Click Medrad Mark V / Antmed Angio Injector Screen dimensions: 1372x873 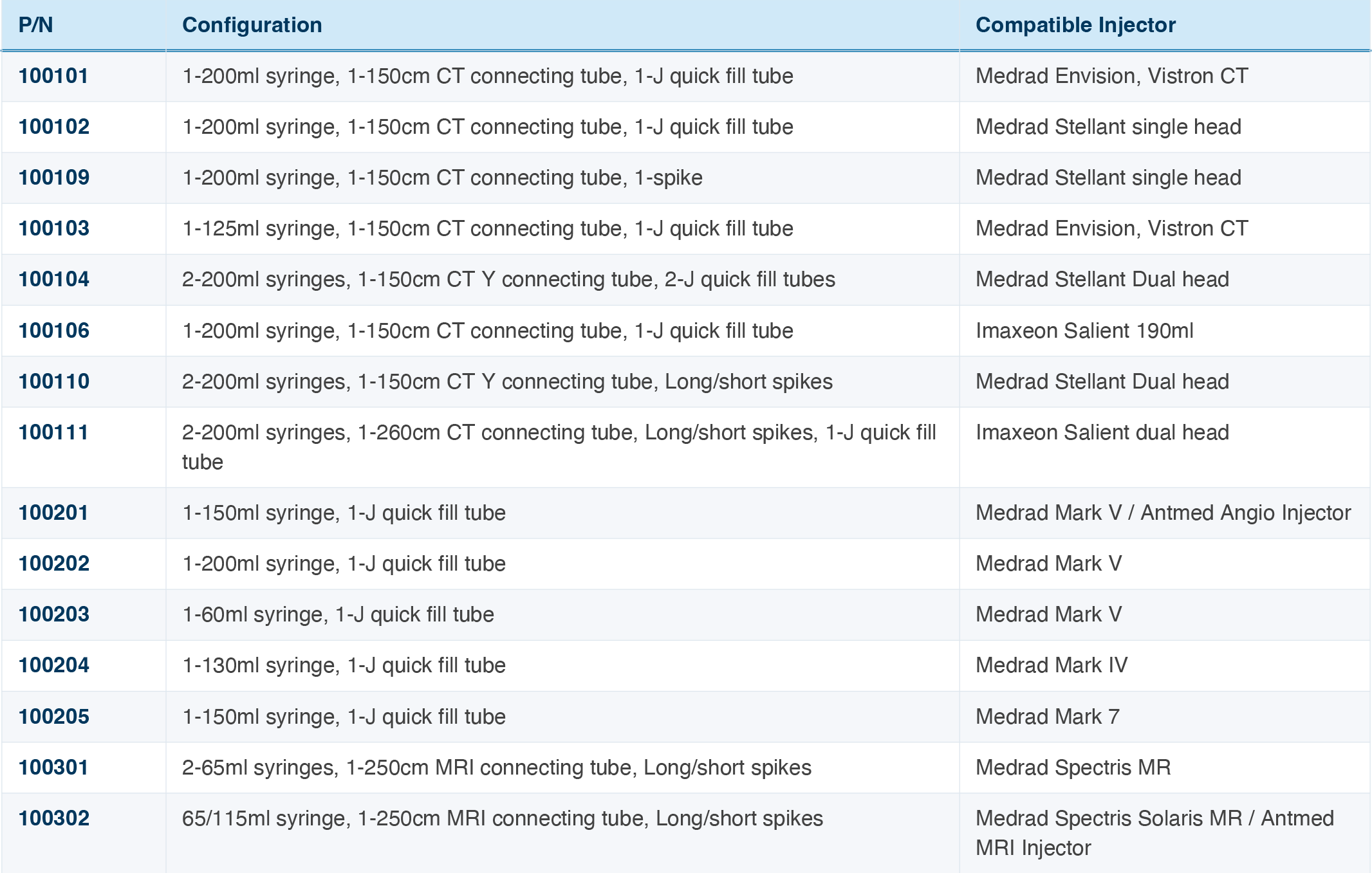[1163, 513]
